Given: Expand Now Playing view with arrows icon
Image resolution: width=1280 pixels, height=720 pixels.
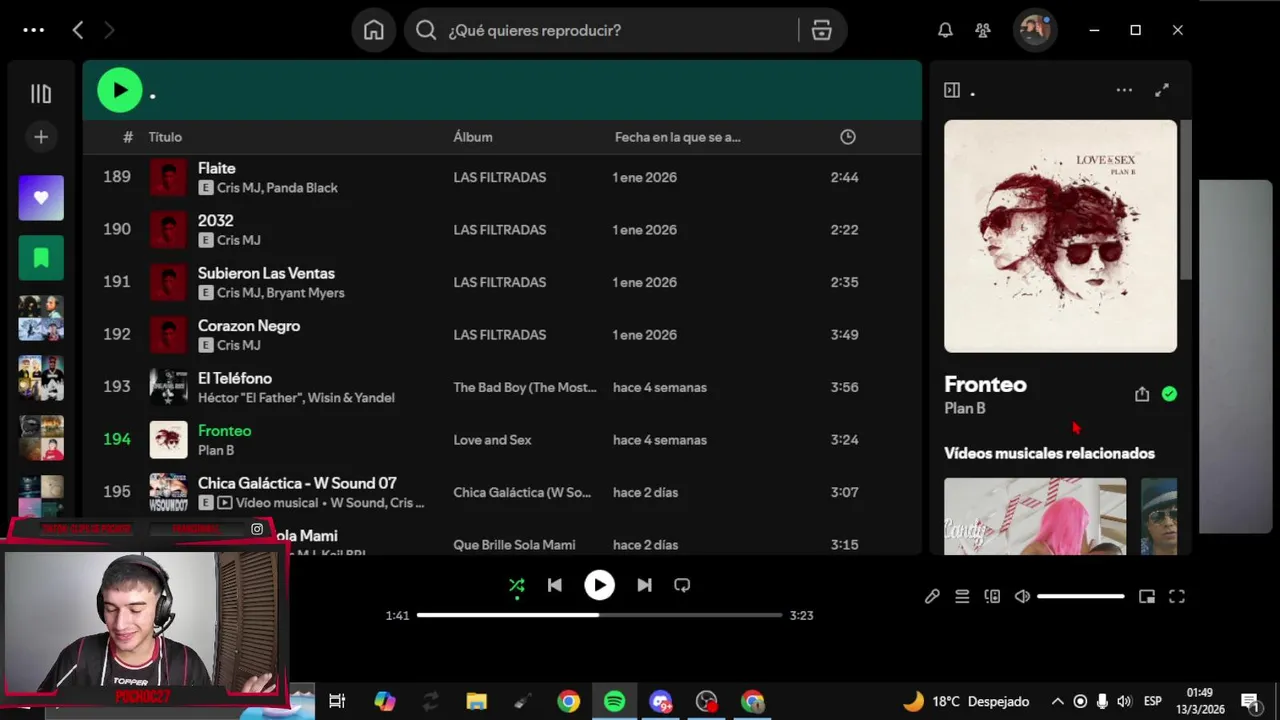Looking at the screenshot, I should (x=1162, y=90).
